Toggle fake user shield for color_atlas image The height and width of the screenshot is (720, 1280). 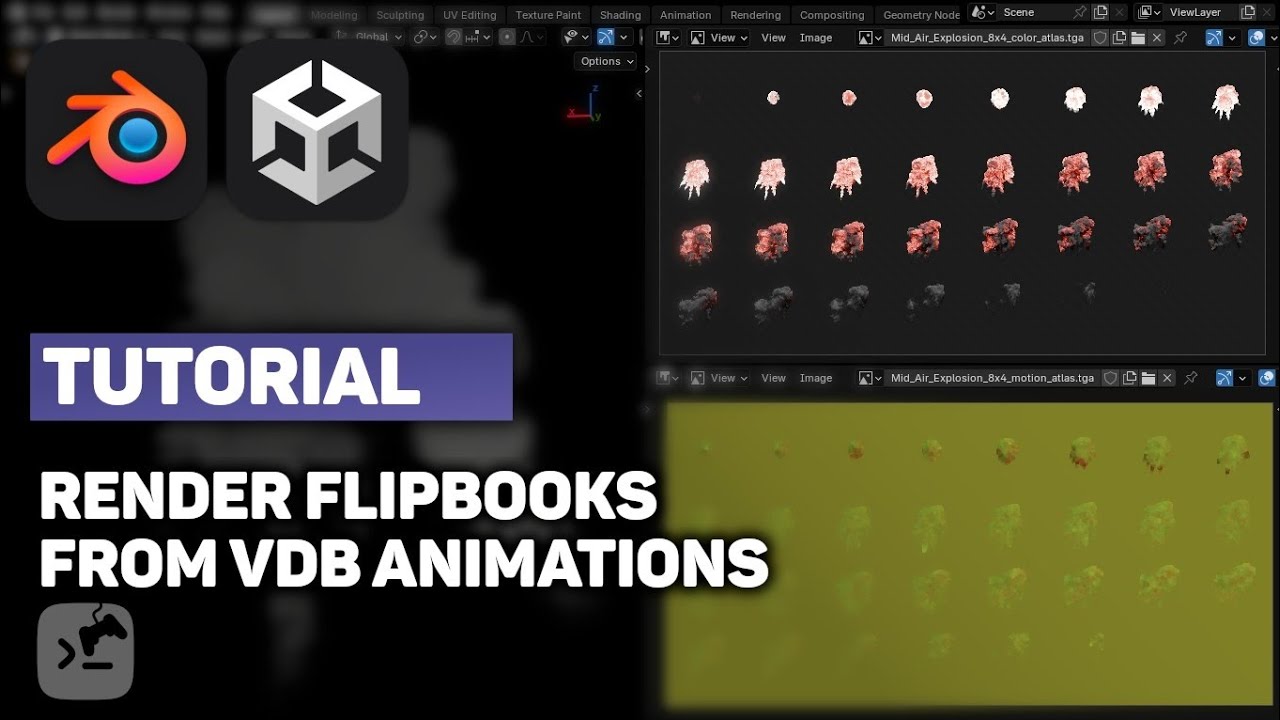1100,37
